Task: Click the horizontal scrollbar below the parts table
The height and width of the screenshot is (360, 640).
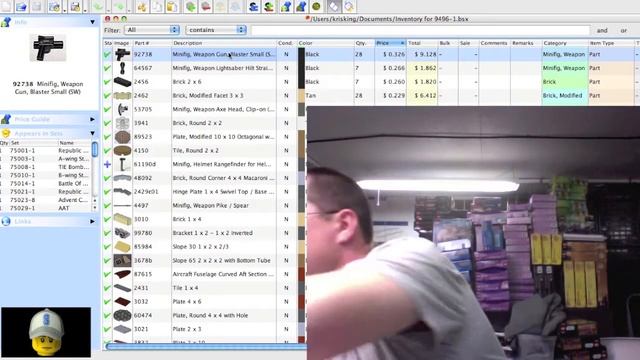Action: coord(206,347)
